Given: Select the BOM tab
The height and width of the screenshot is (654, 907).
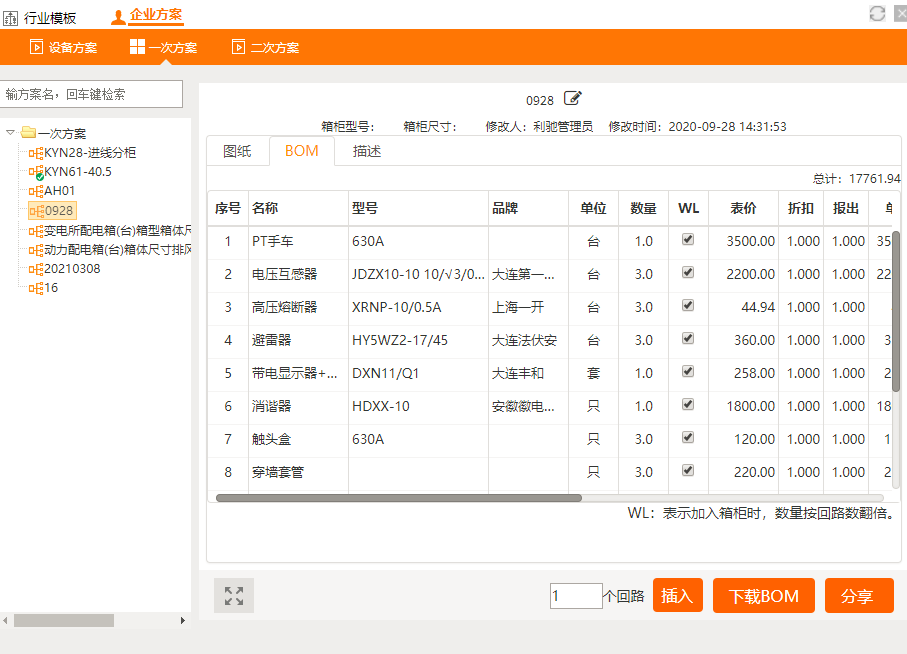Looking at the screenshot, I should [x=302, y=151].
